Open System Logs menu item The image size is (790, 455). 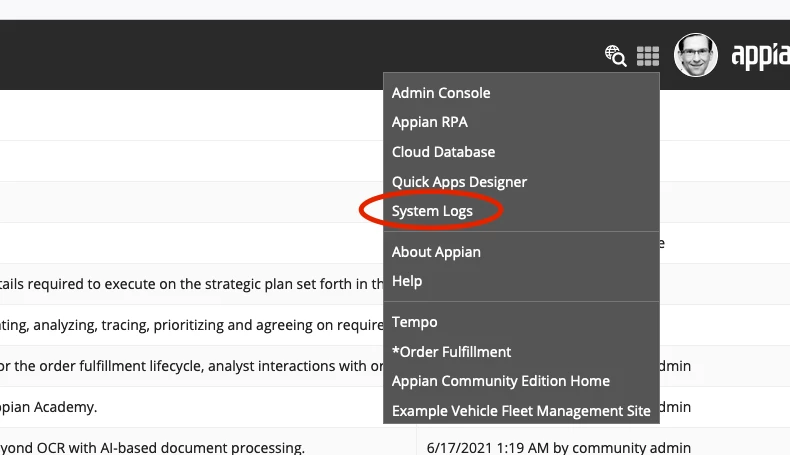click(432, 211)
